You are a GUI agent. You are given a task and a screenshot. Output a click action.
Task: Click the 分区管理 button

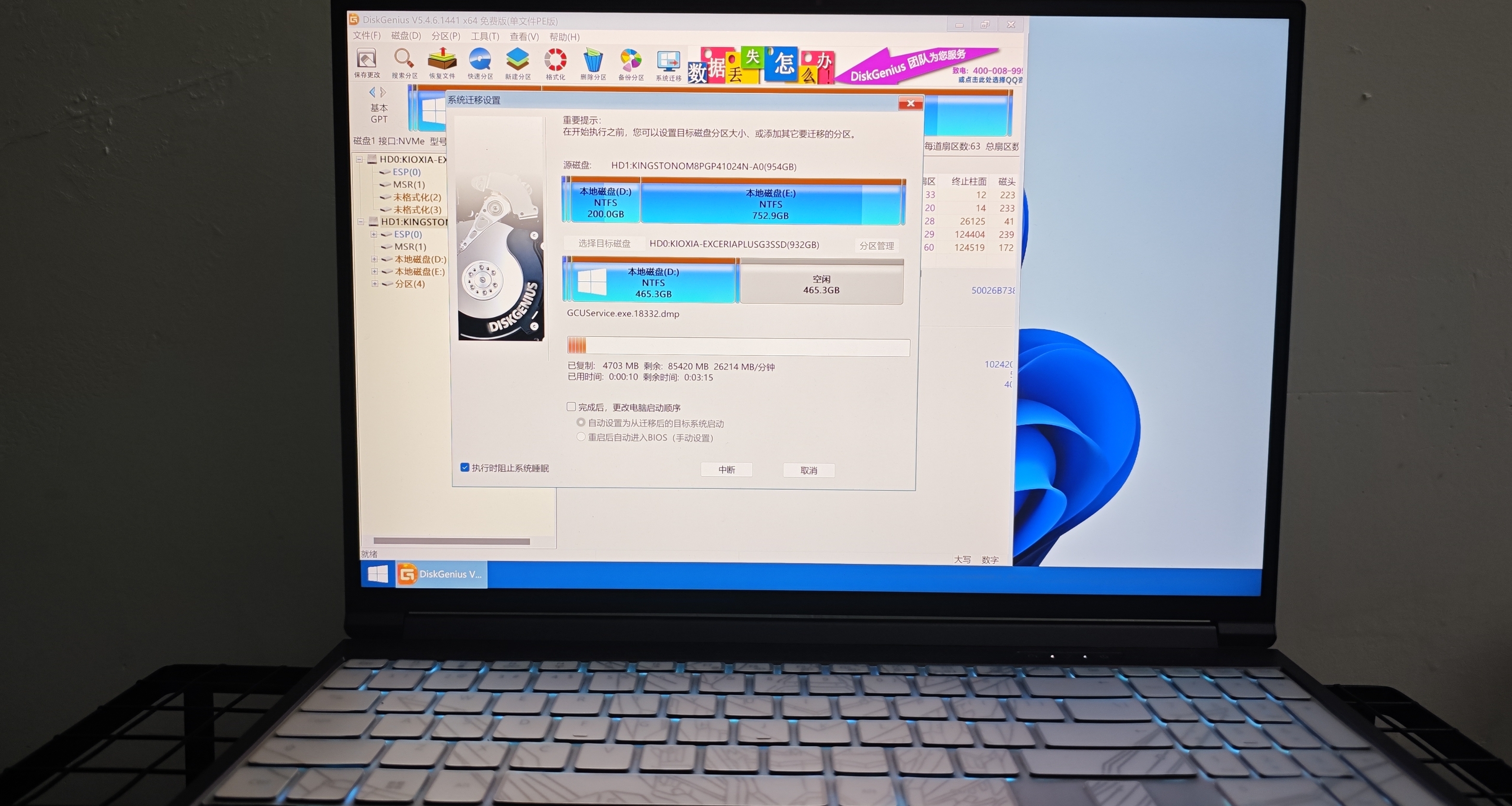click(x=877, y=246)
